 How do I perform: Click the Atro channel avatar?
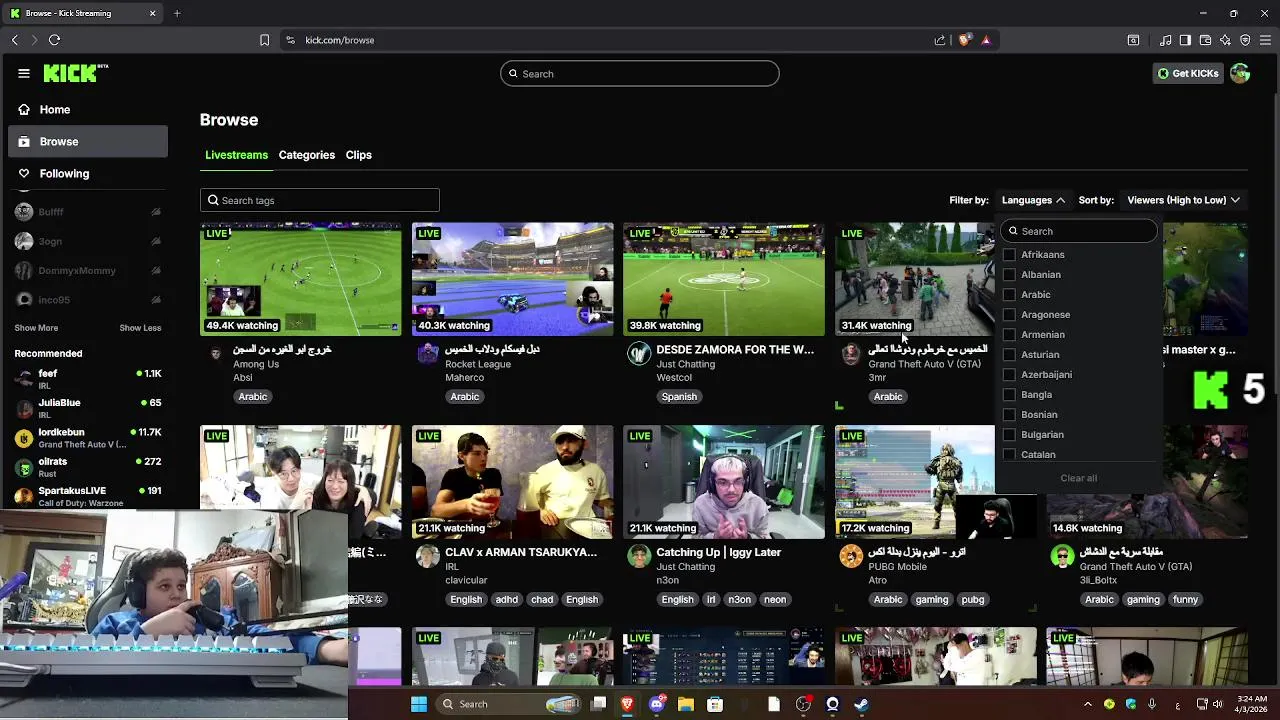(851, 557)
